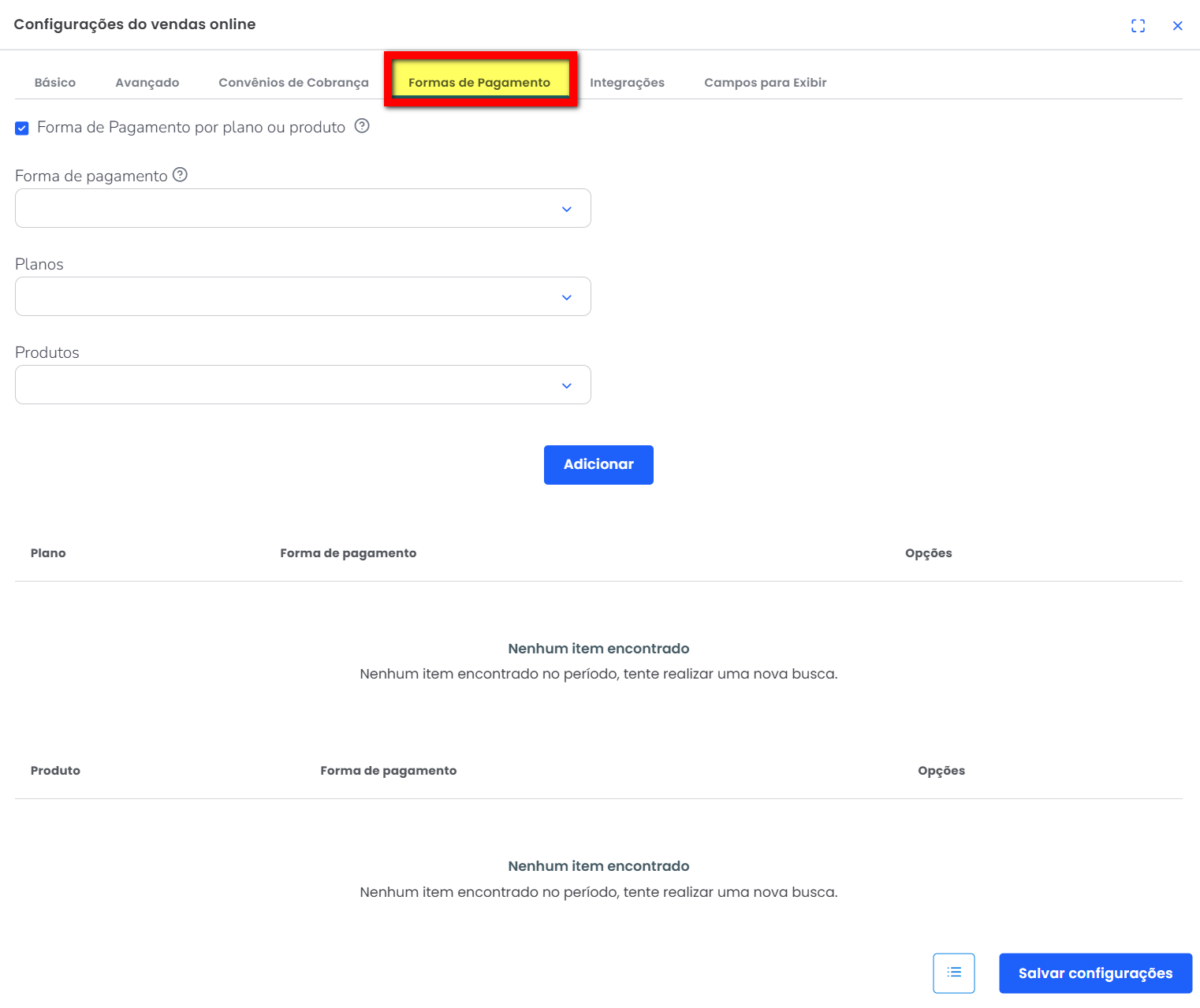
Task: Open the Forma de pagamento dropdown
Action: tap(303, 208)
